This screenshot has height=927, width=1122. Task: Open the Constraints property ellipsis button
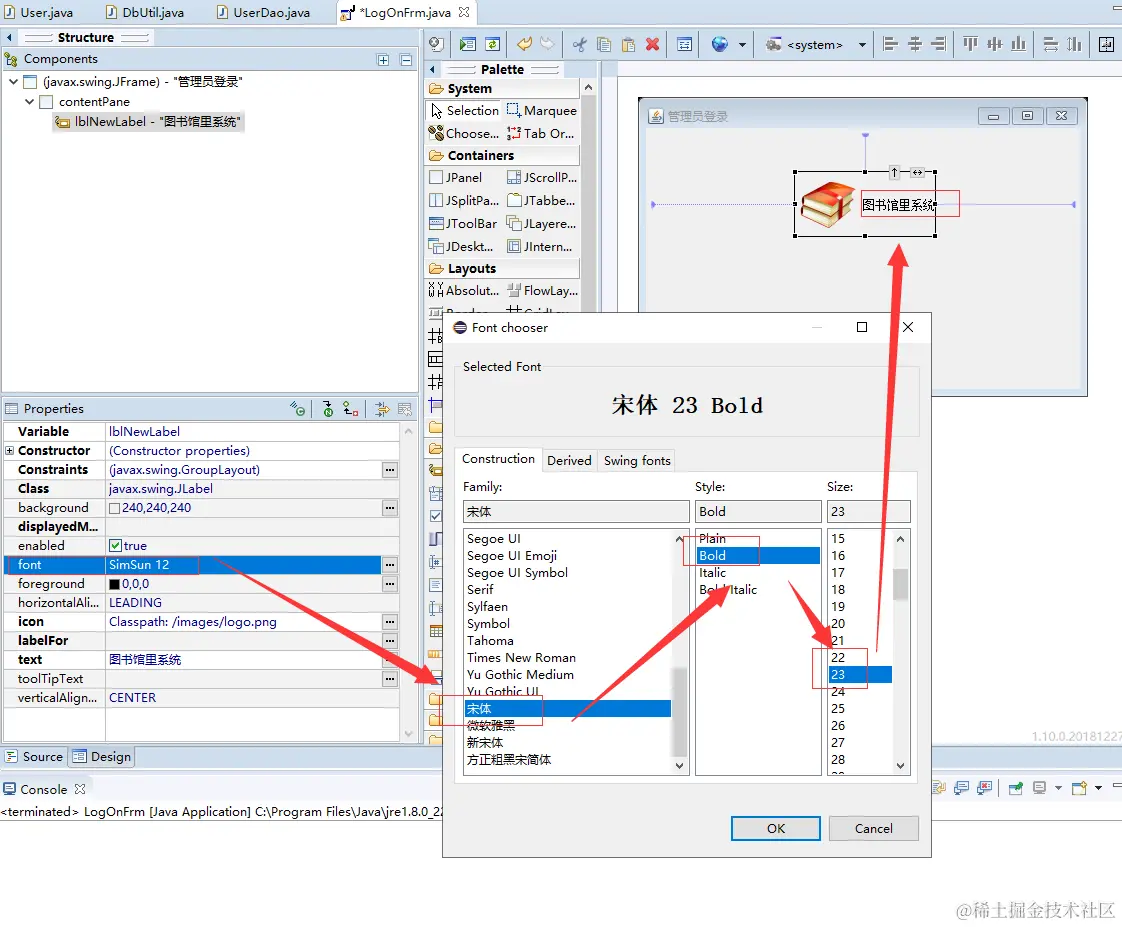[x=390, y=470]
